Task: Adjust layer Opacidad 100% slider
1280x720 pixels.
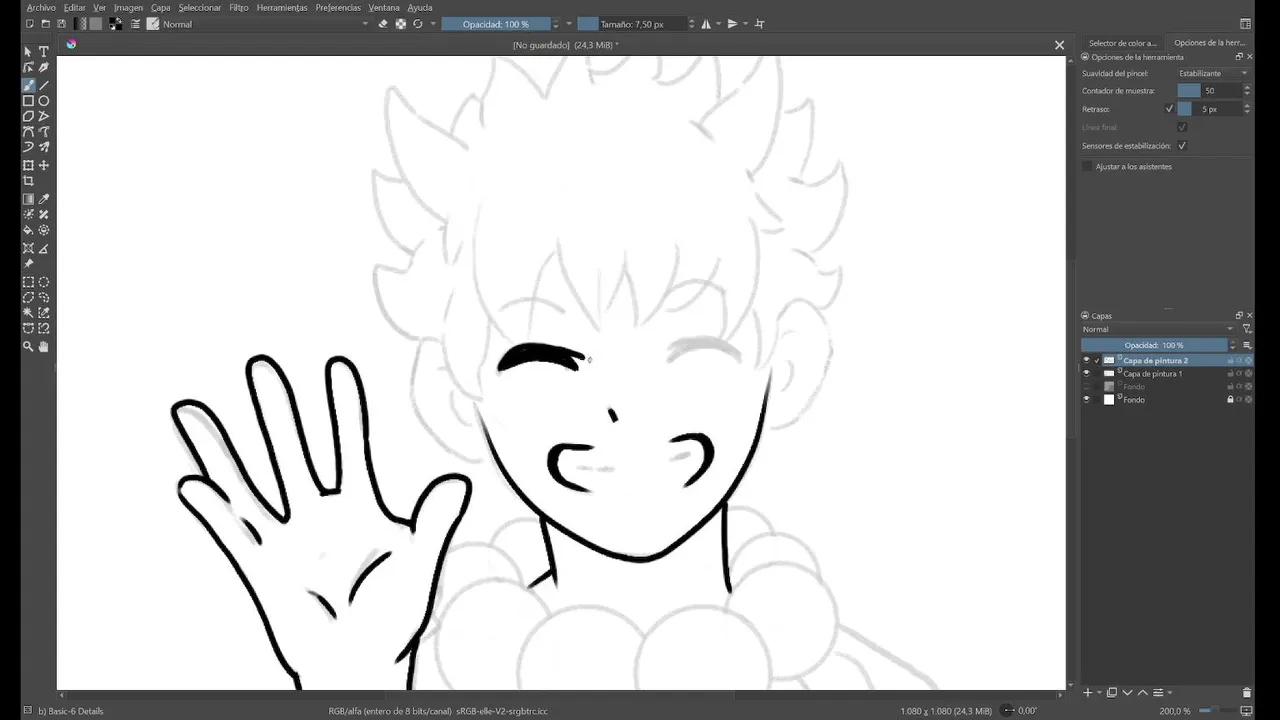Action: tap(1154, 345)
